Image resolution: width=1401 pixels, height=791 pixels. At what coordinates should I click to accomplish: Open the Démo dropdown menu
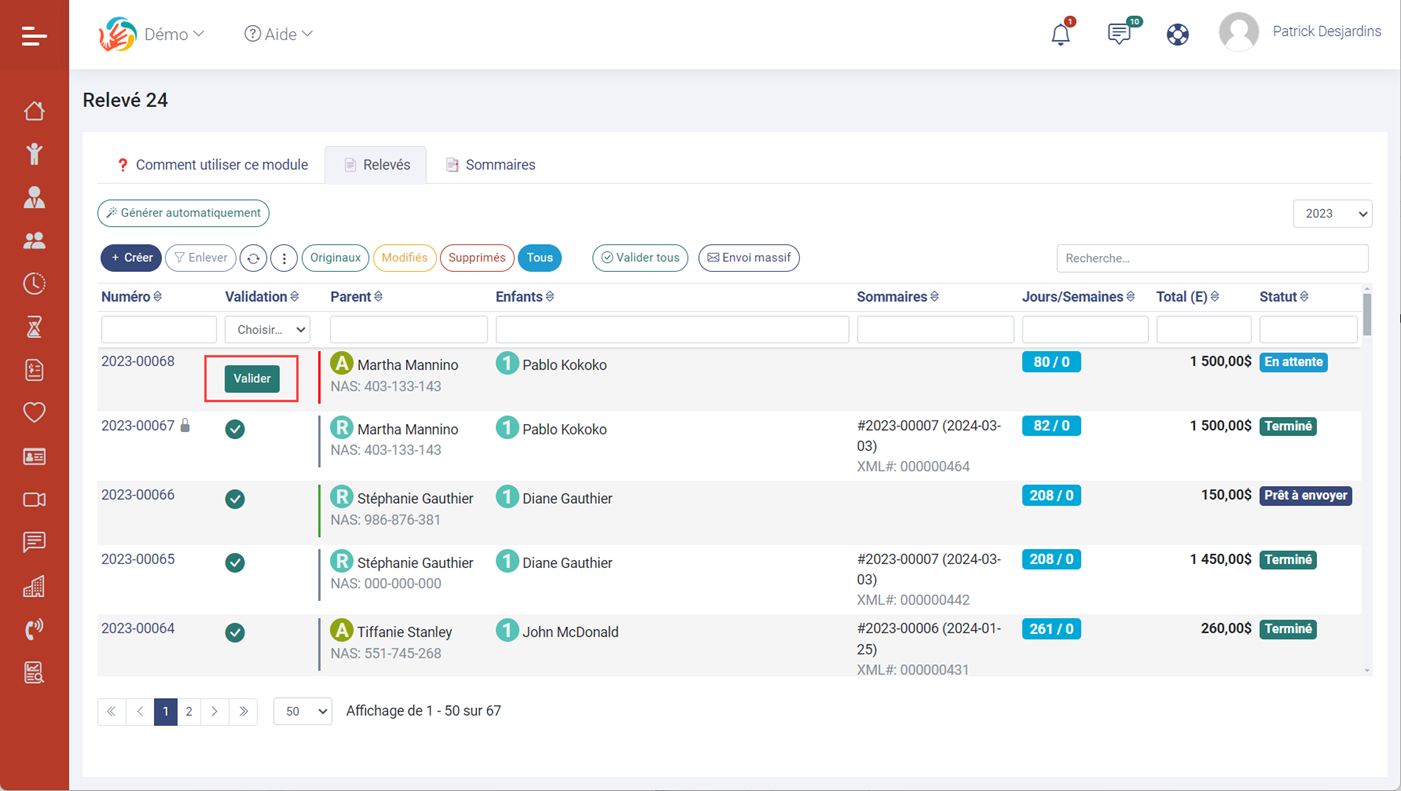(174, 34)
